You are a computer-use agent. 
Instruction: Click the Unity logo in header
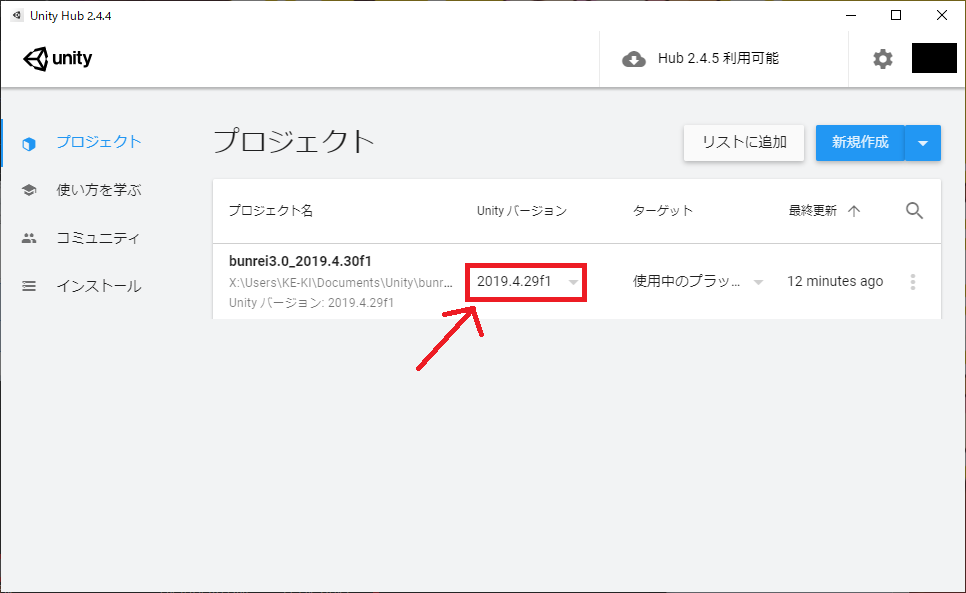[x=58, y=59]
